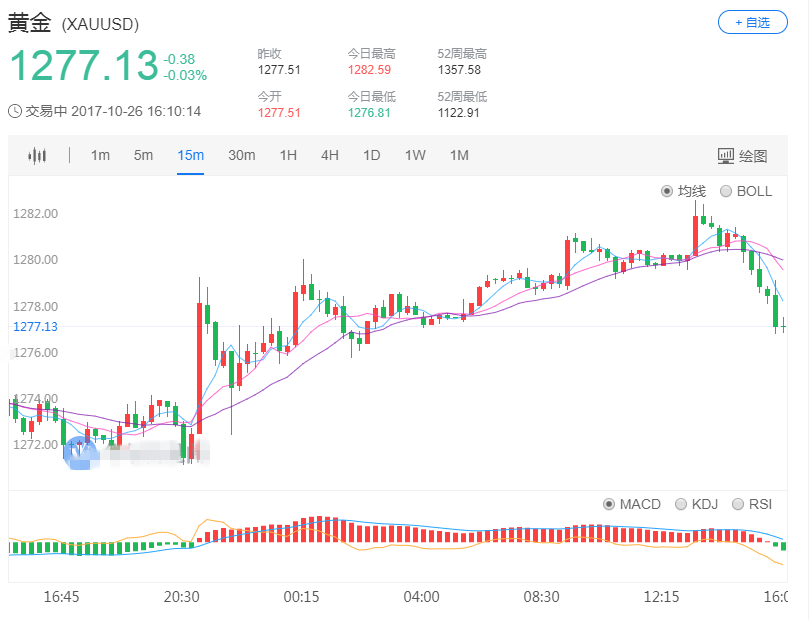Open the daily 1D chart

pos(371,155)
